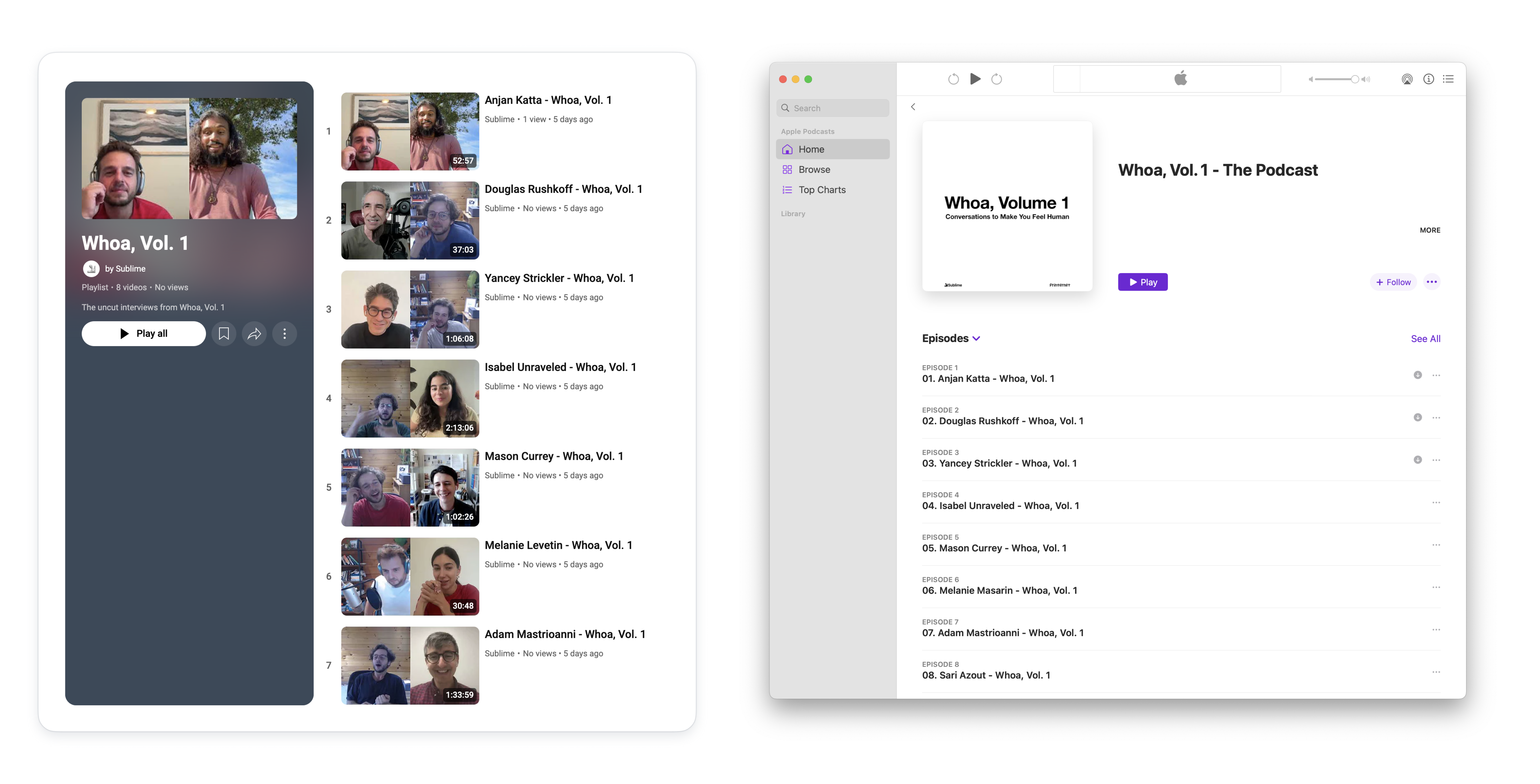The image size is (1540, 784).
Task: Open options for episode 03 Yancey Strickler
Action: pyautogui.click(x=1436, y=460)
